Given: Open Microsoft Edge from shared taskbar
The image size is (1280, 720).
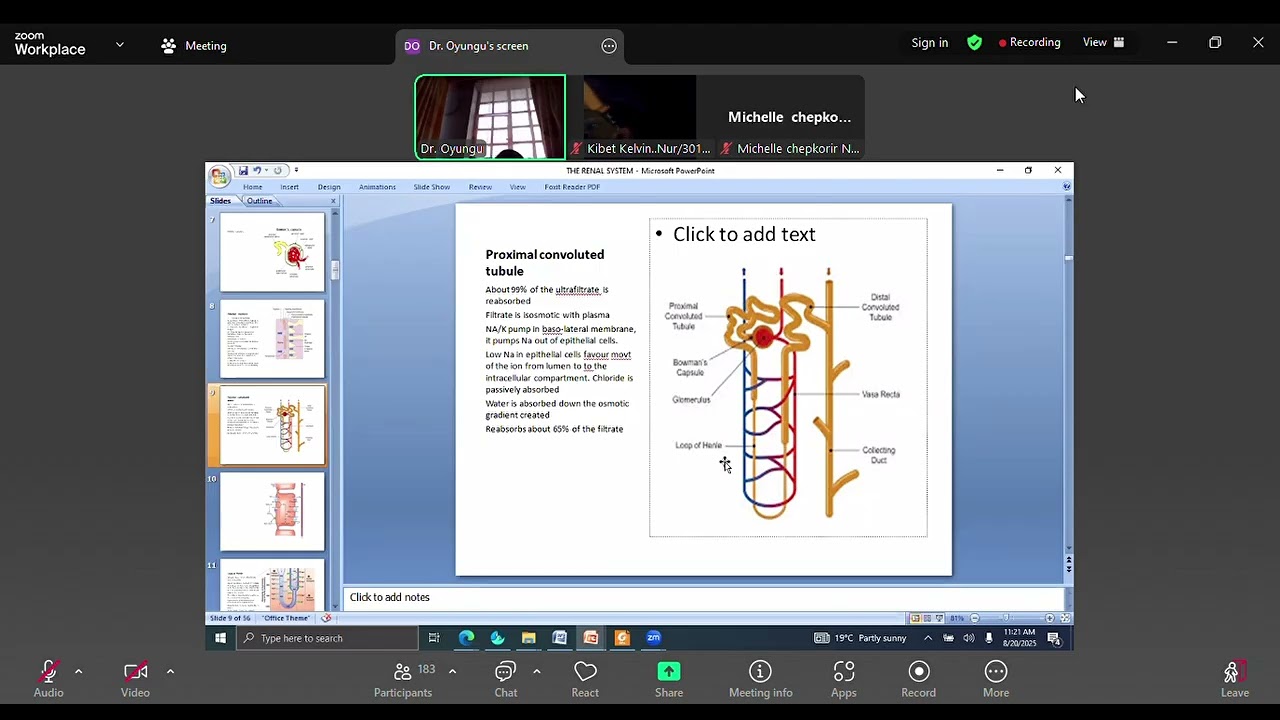Looking at the screenshot, I should [x=466, y=638].
